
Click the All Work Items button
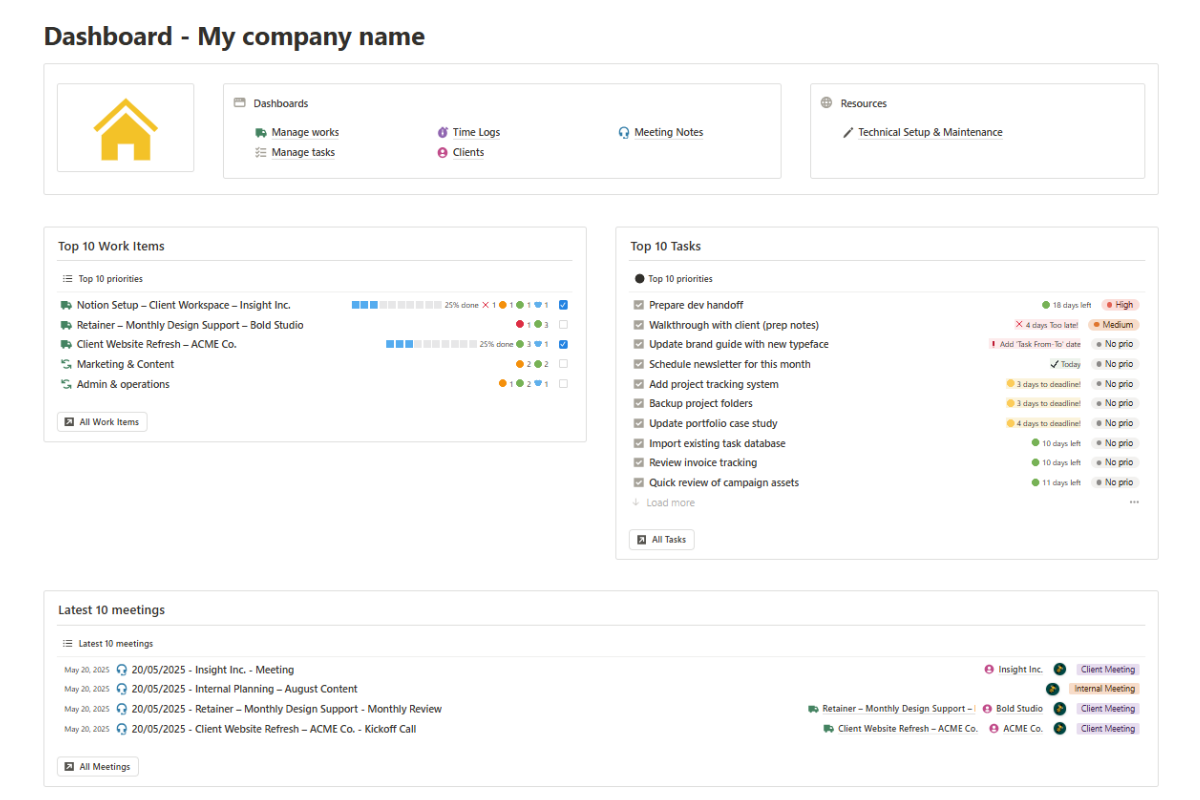(x=102, y=422)
